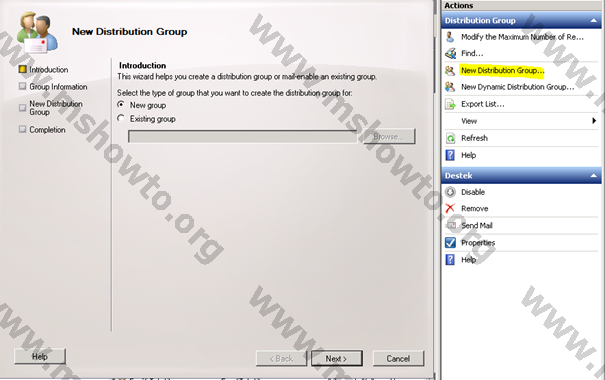Click the Find binoculars icon
The image size is (605, 380).
(x=450, y=53)
